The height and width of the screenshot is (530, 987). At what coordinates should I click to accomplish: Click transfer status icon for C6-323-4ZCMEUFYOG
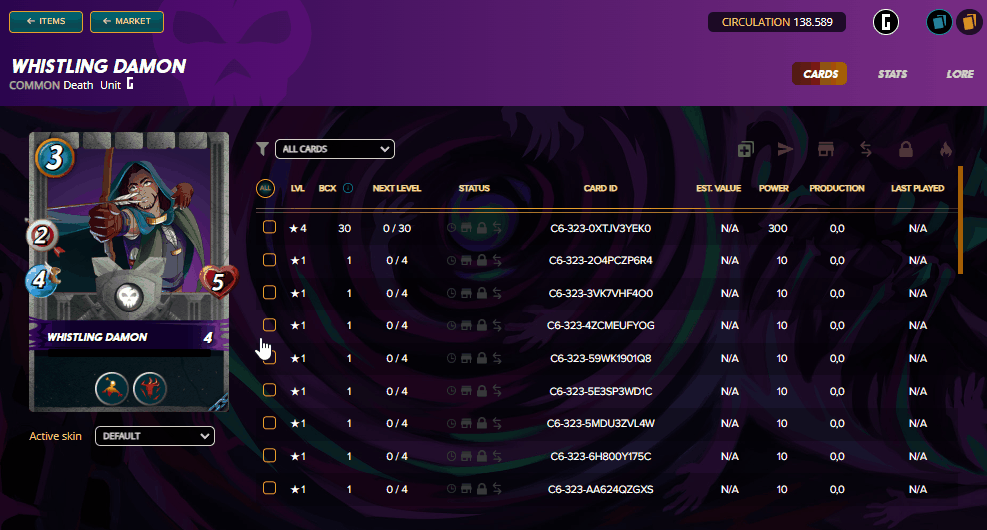point(497,325)
